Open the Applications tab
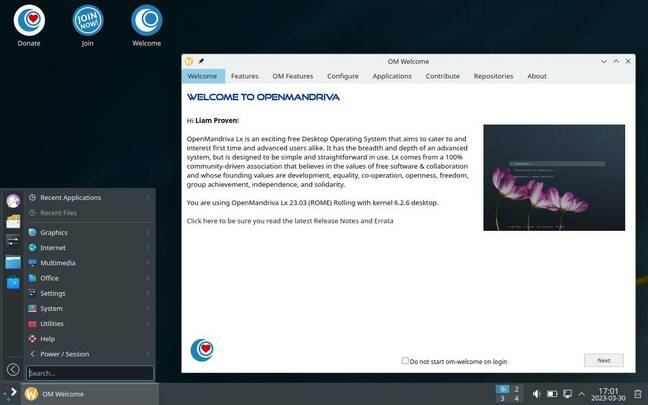 (x=392, y=76)
